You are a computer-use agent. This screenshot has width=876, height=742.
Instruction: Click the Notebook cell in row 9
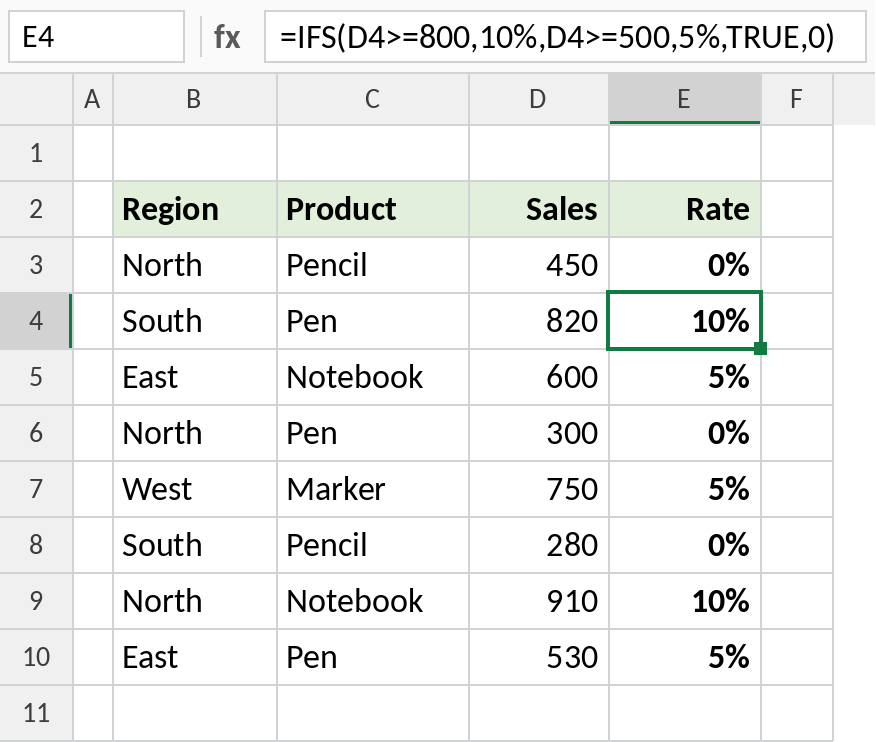pos(373,601)
